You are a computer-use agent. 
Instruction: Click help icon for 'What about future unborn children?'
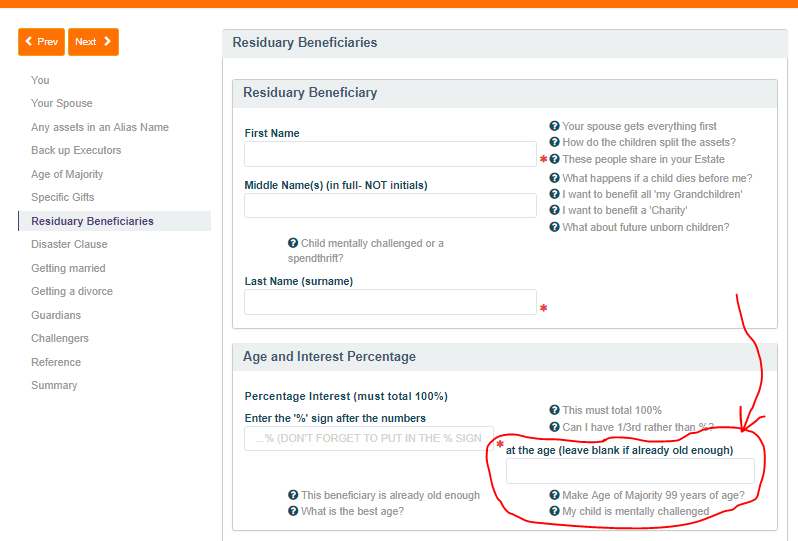coord(554,227)
